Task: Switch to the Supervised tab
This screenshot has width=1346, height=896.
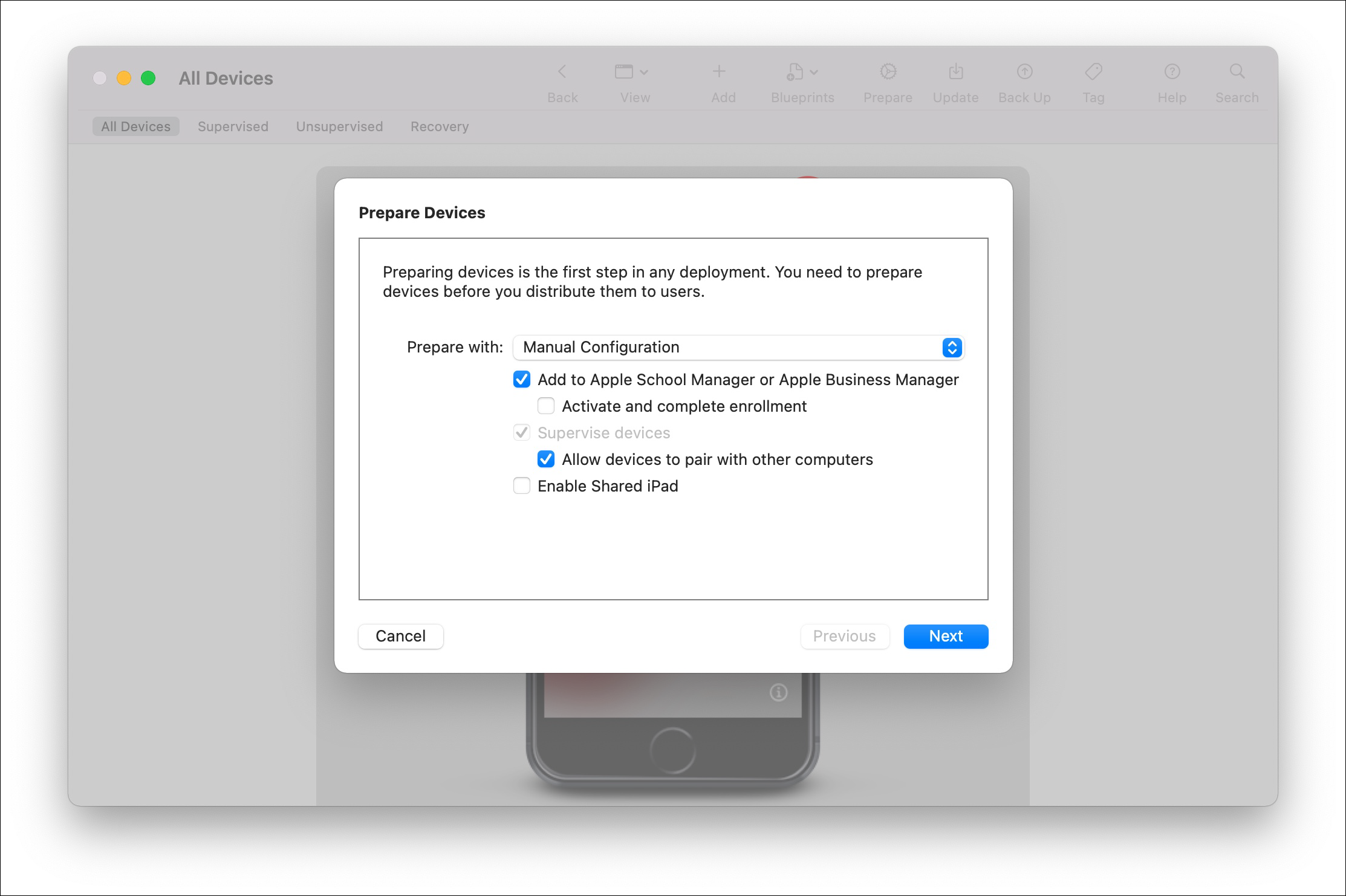Action: pyautogui.click(x=233, y=127)
